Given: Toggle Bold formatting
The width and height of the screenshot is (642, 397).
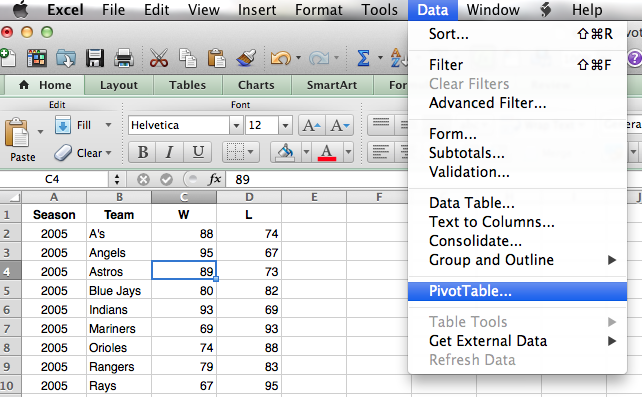Looking at the screenshot, I should pos(143,152).
